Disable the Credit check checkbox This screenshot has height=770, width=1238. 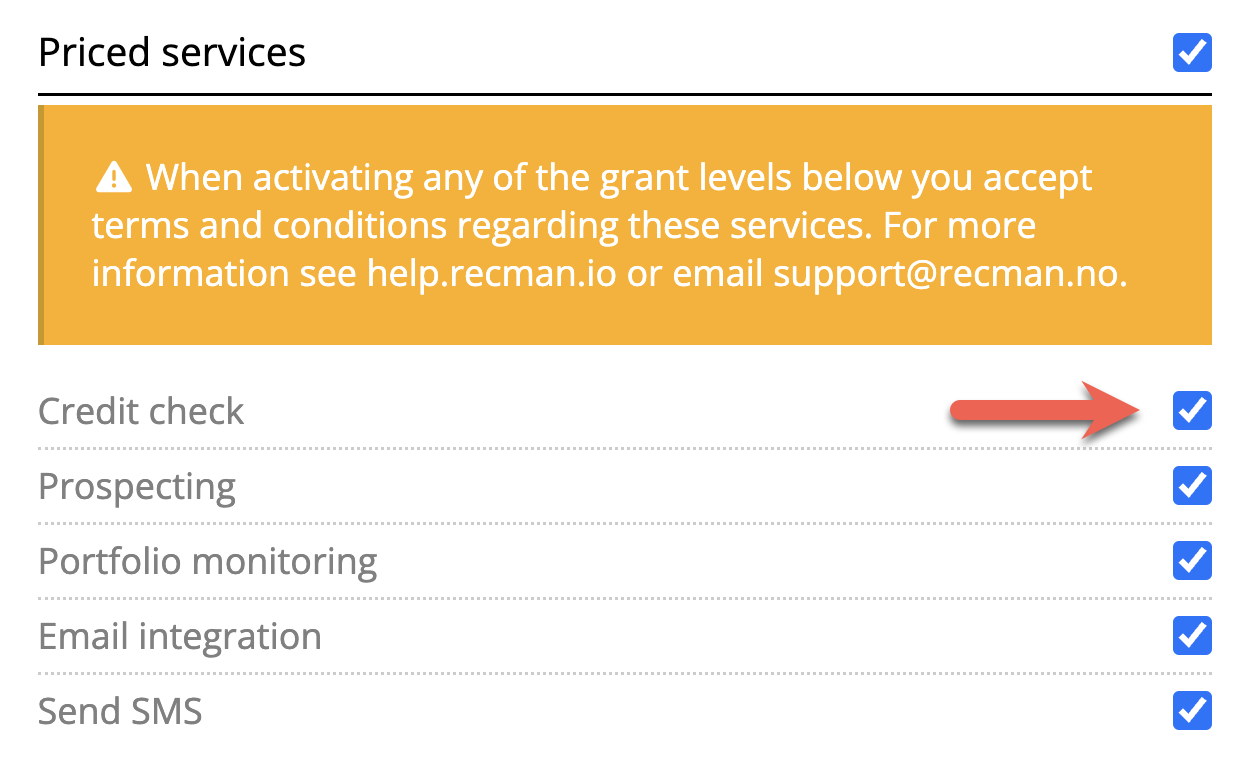point(1191,411)
